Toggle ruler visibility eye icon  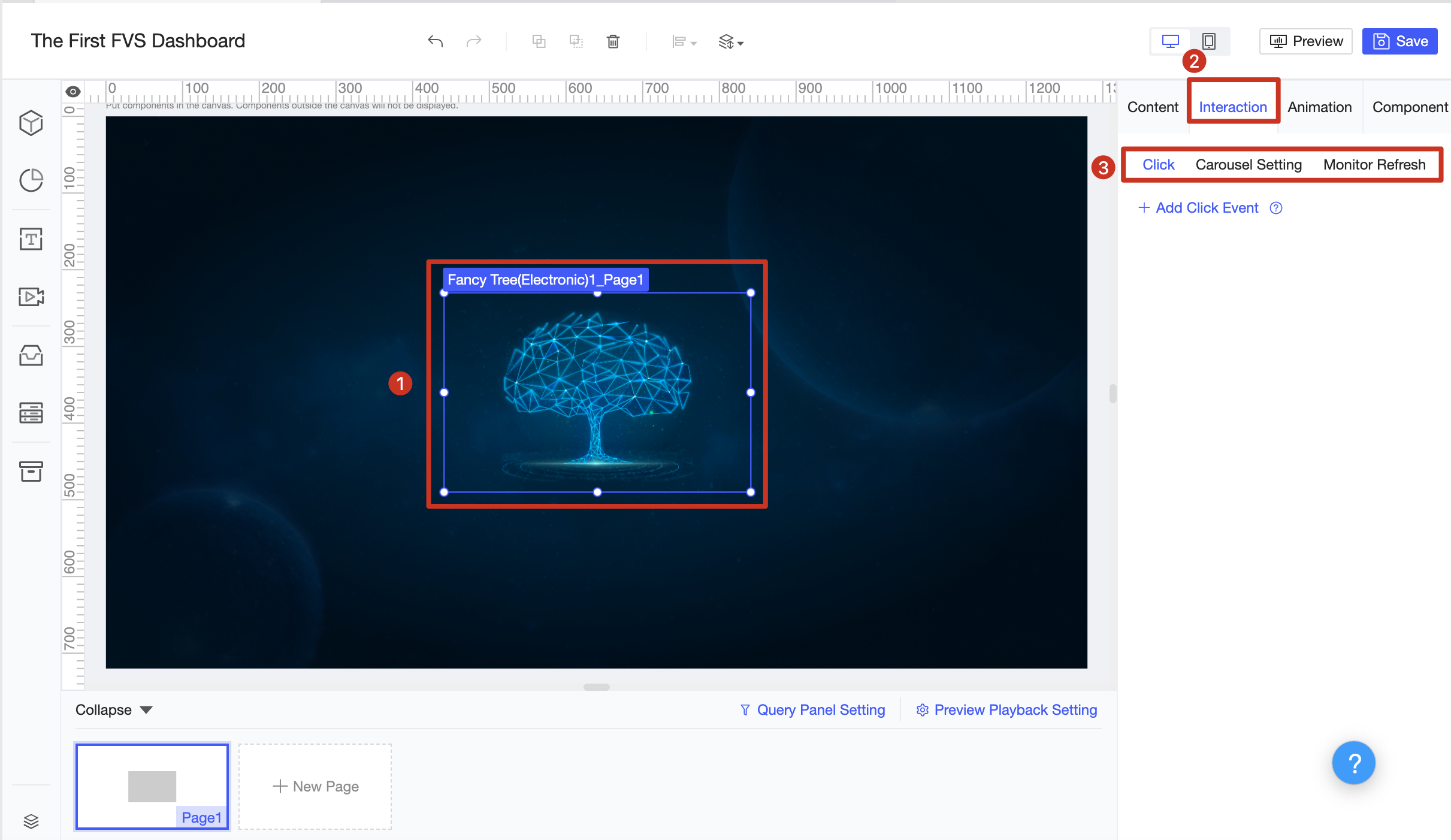pos(73,92)
